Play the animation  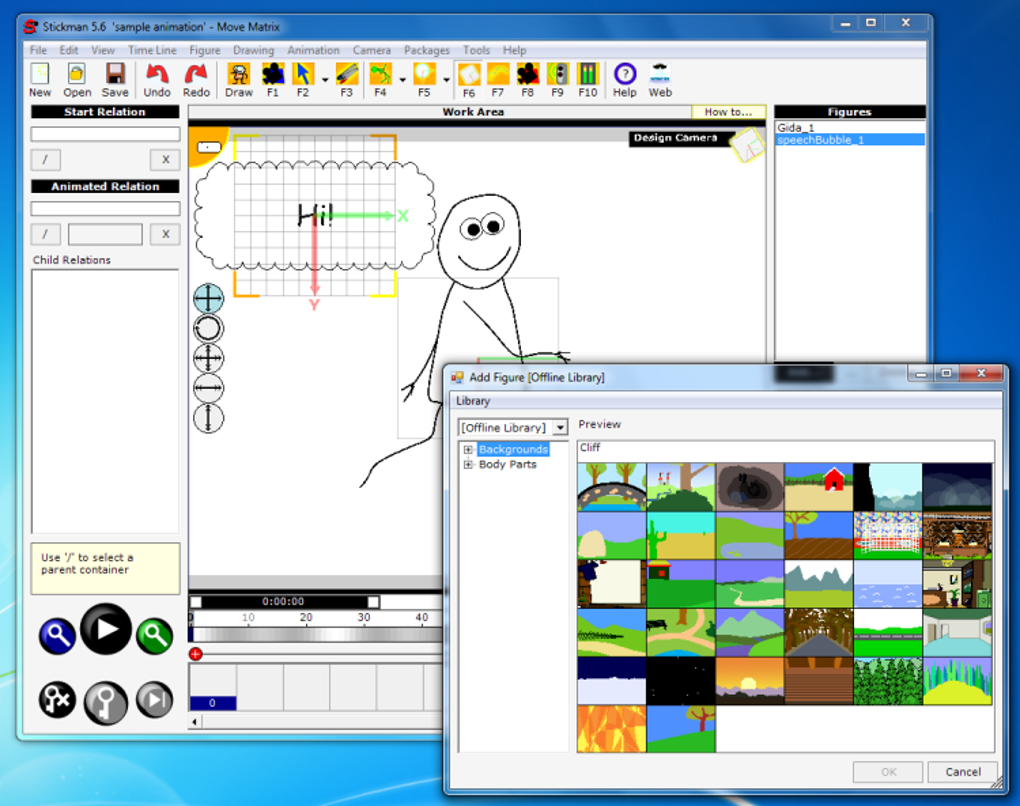106,628
